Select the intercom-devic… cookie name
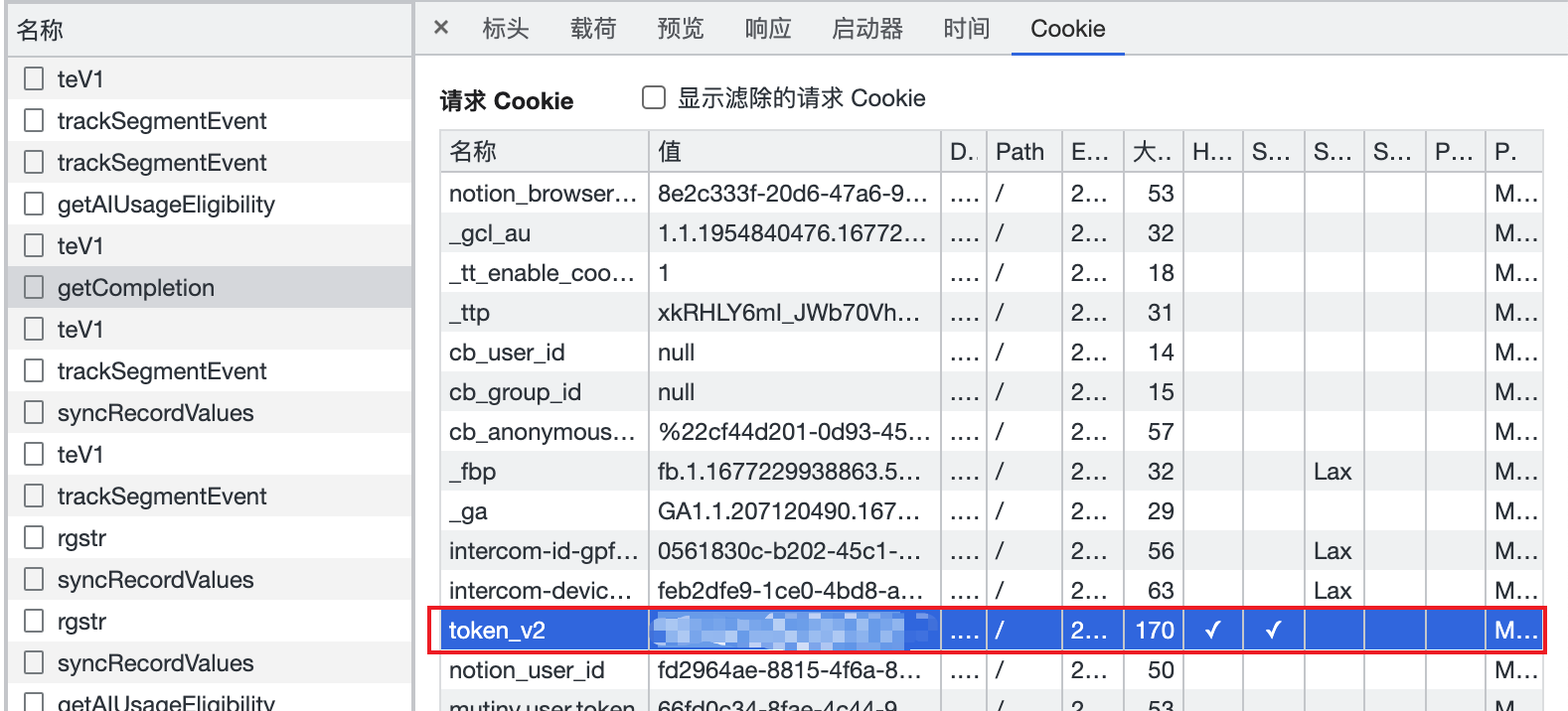 pos(540,591)
